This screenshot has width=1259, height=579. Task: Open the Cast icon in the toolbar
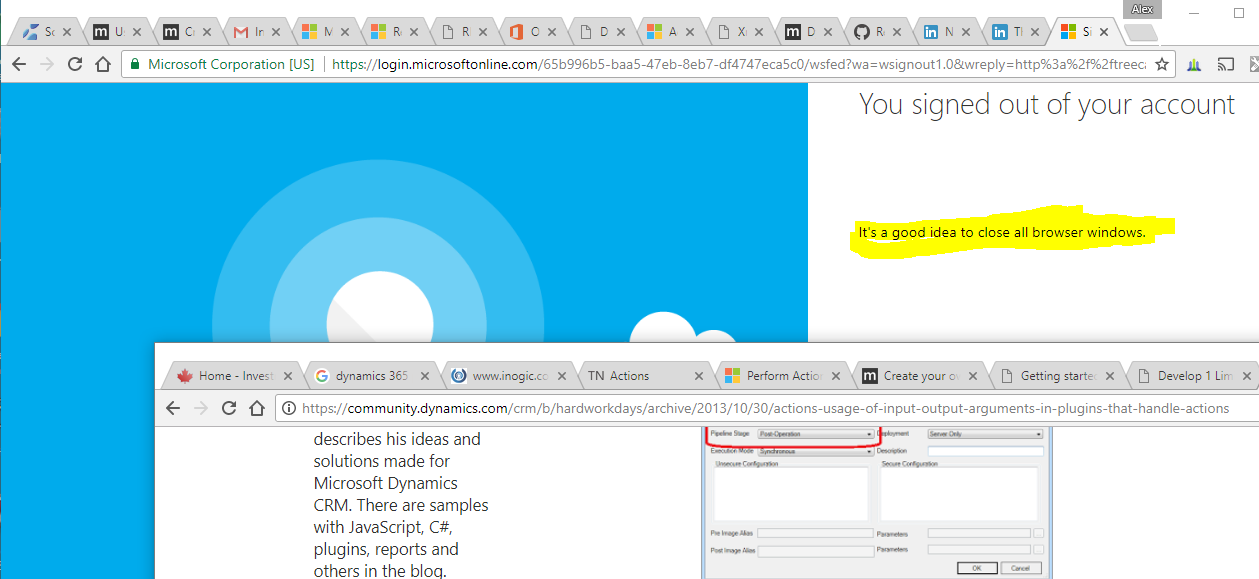coord(1225,65)
